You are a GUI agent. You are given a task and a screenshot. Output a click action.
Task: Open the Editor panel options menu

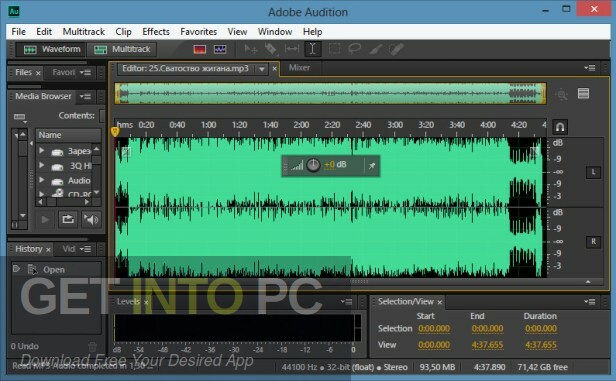click(590, 68)
